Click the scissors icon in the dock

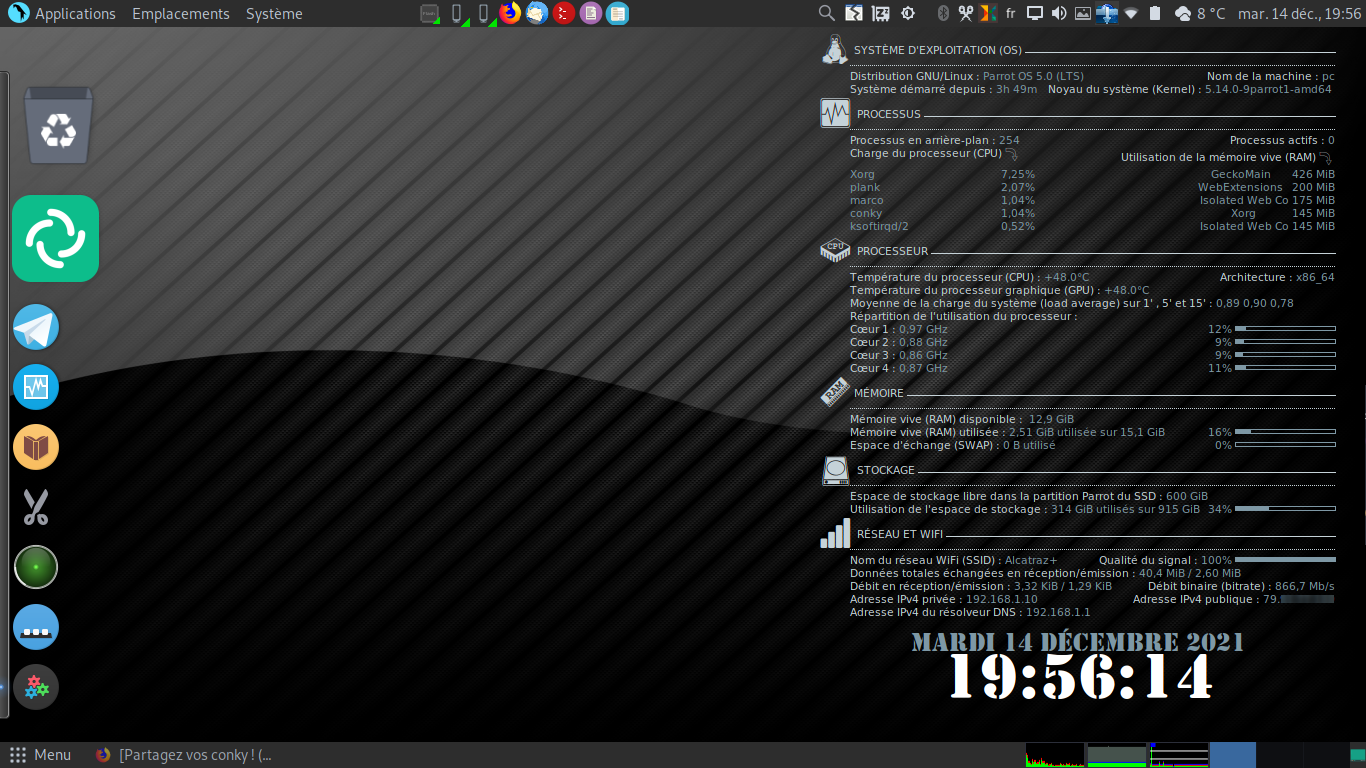coord(36,508)
